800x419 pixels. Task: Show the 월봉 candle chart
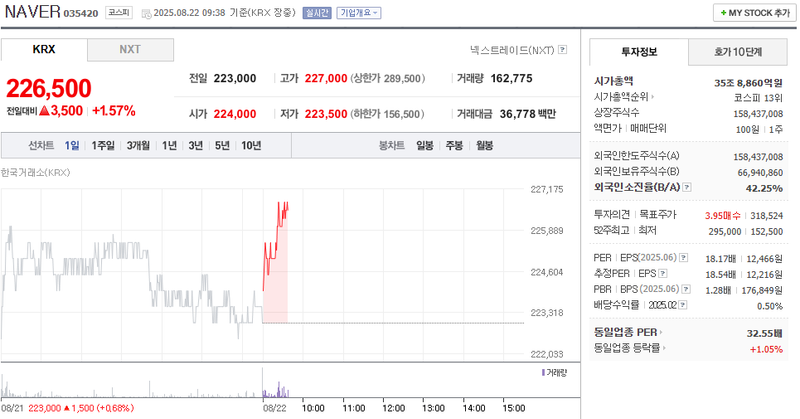pos(485,146)
